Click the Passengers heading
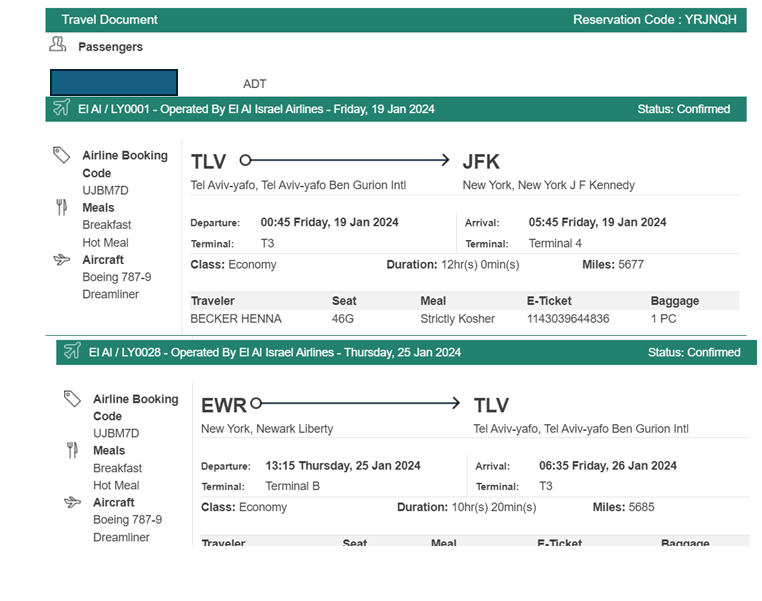This screenshot has width=762, height=601. tap(110, 47)
